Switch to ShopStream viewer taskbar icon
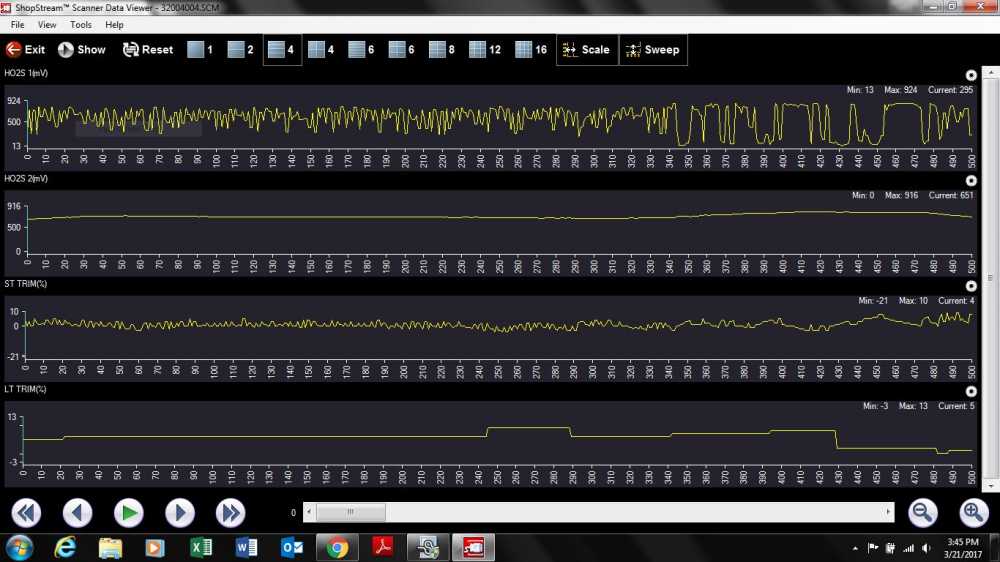Viewport: 1000px width, 562px height. pos(473,548)
